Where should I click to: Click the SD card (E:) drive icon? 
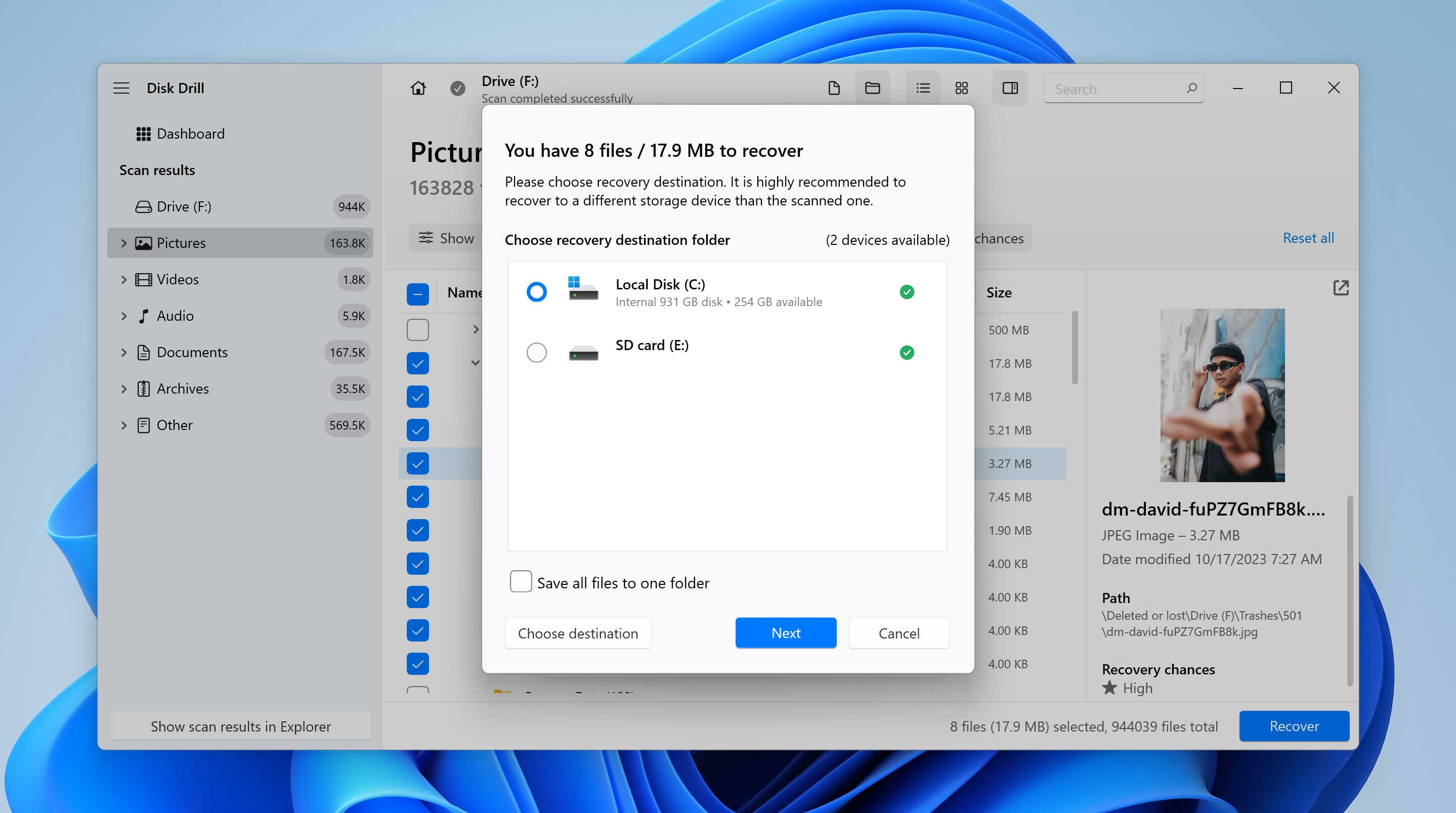[x=583, y=353]
